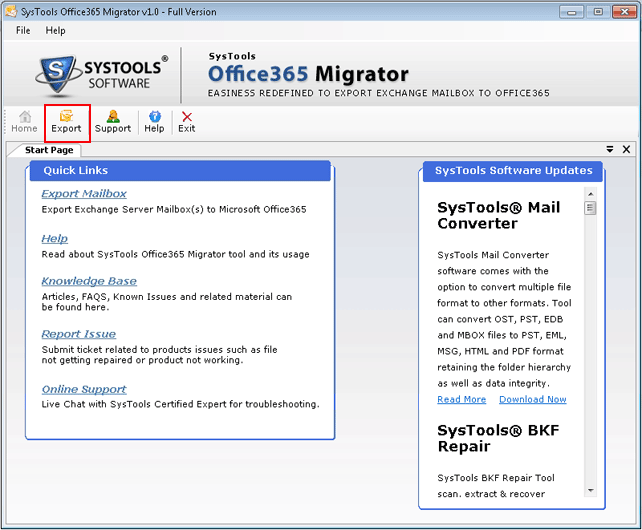Open the Report Issue link

point(79,334)
